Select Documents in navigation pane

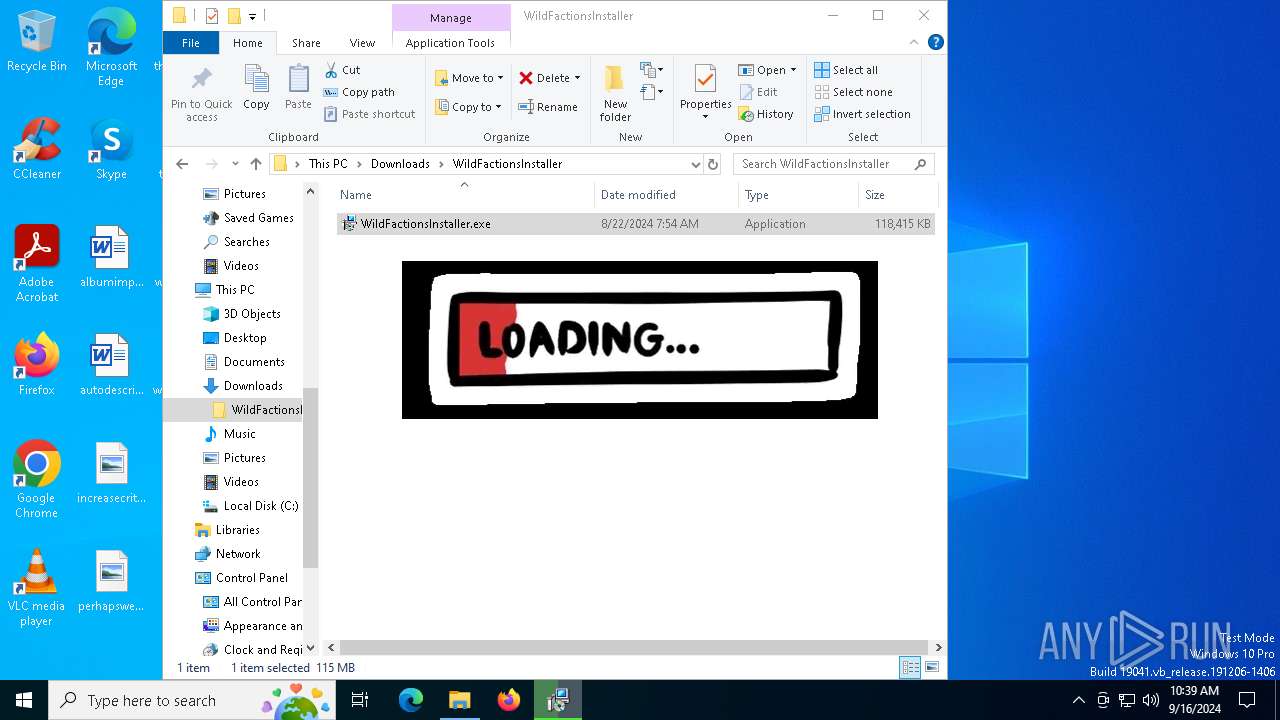(254, 362)
